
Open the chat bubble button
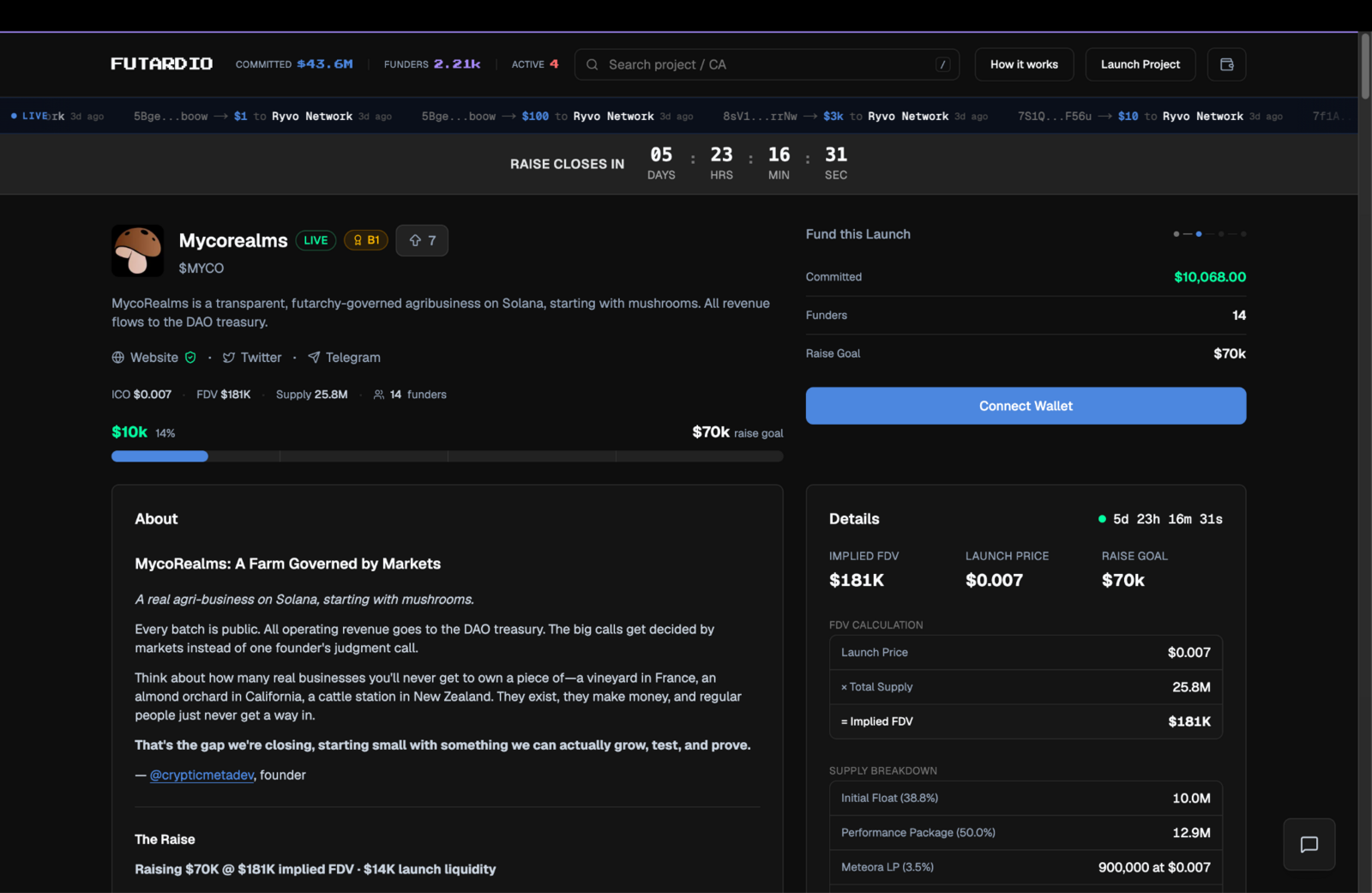point(1309,844)
